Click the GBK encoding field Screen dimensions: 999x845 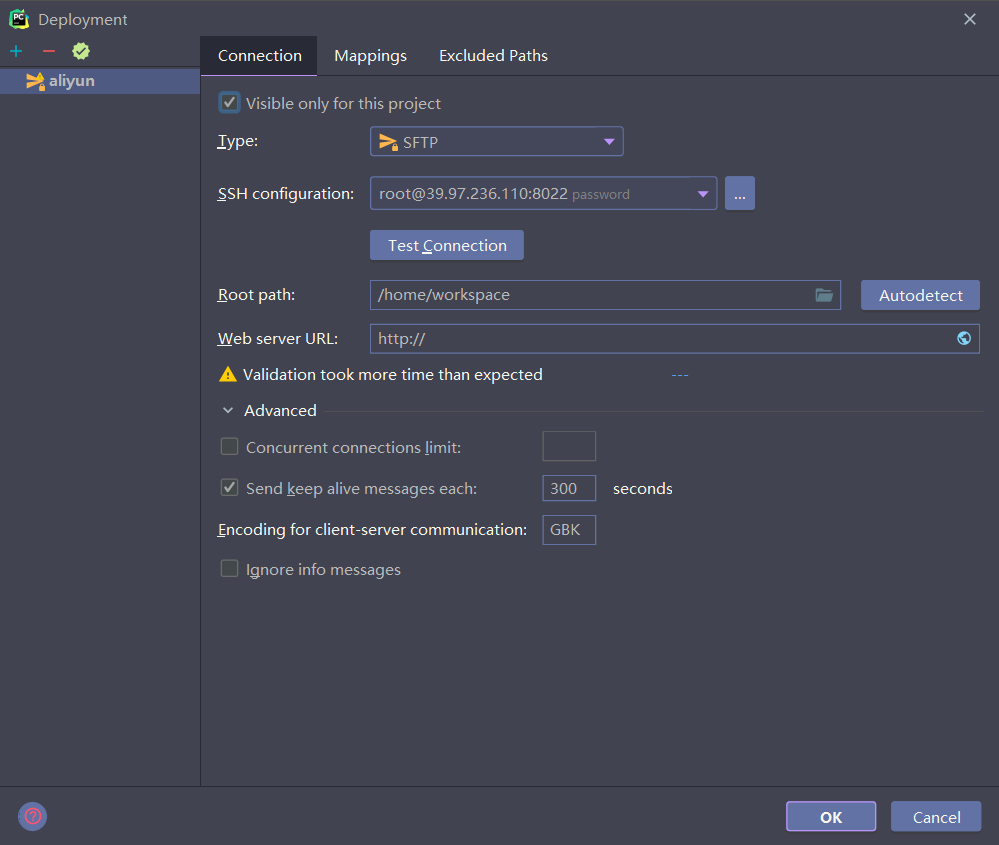coord(569,530)
